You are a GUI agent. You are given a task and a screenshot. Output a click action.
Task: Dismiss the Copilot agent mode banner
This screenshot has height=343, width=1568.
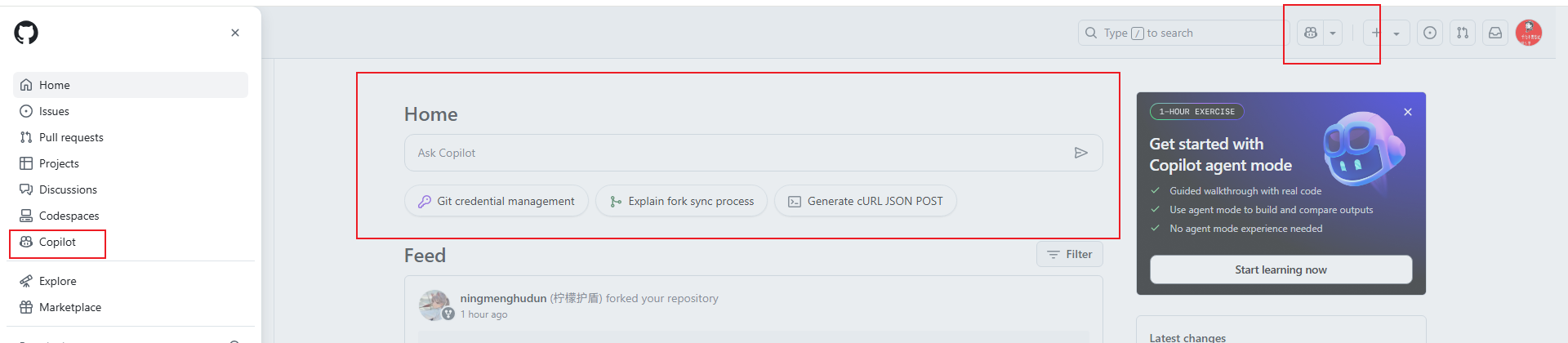point(1408,112)
